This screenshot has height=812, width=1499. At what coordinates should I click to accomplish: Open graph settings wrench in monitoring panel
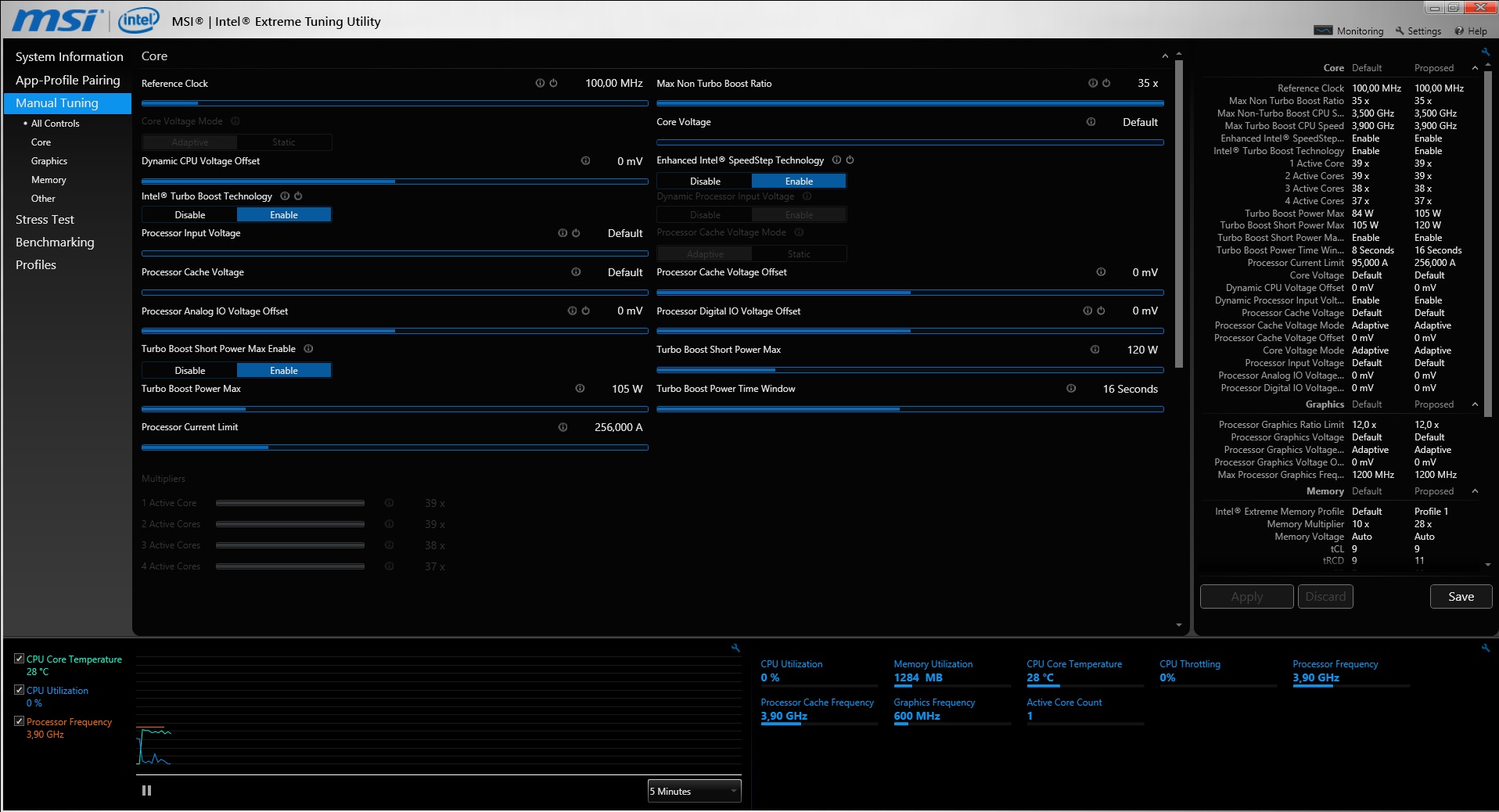(x=735, y=648)
